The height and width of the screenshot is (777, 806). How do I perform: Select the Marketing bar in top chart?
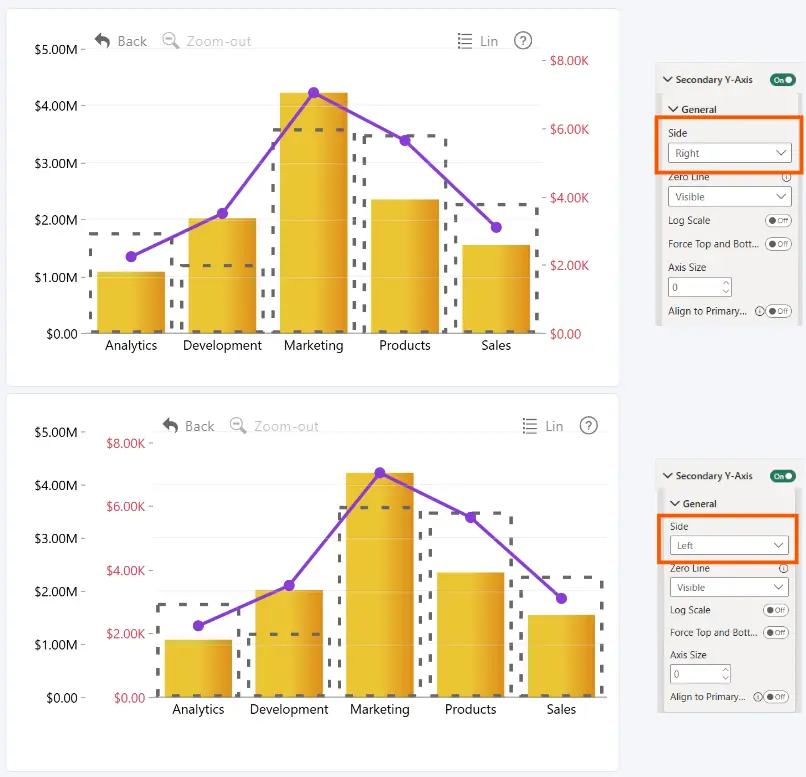(x=314, y=213)
